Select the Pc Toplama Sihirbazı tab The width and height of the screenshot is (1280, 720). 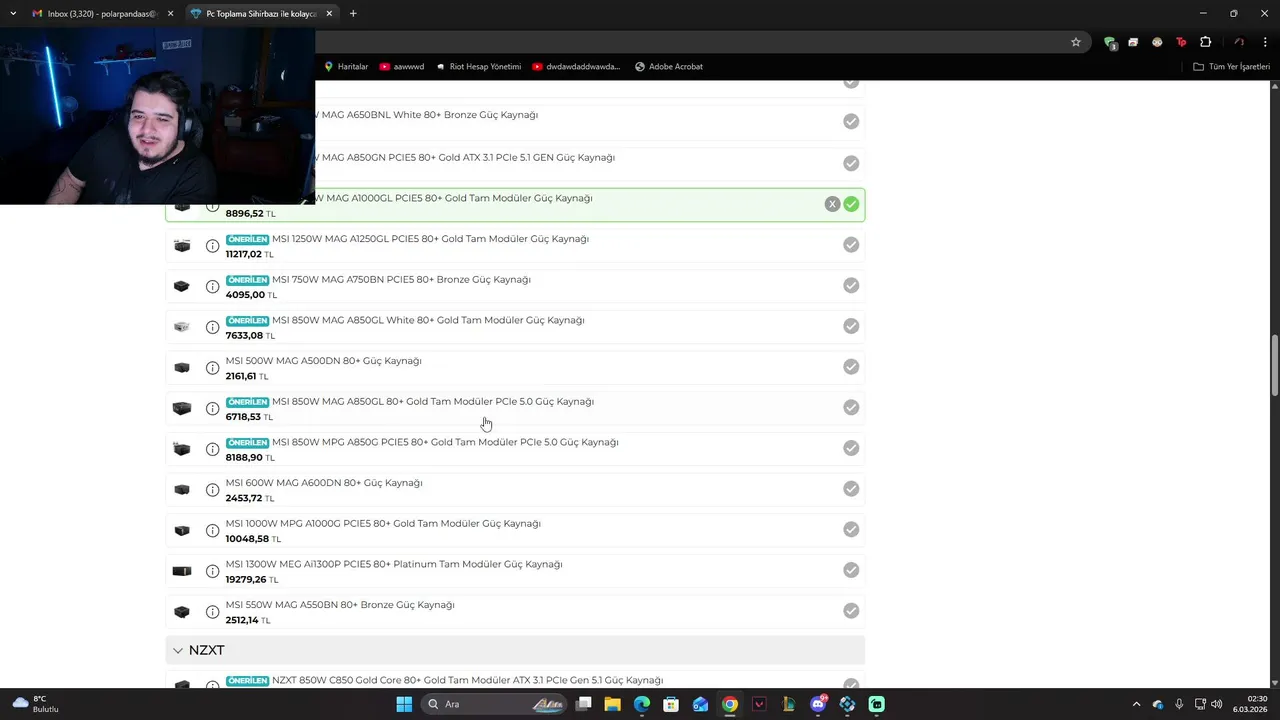(261, 14)
